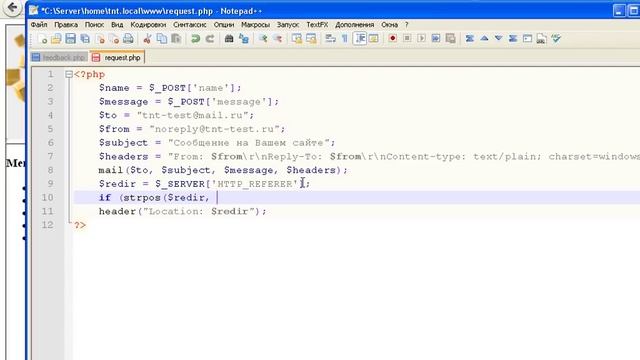Click the stop macro recording icon
The width and height of the screenshot is (640, 360).
(407, 38)
